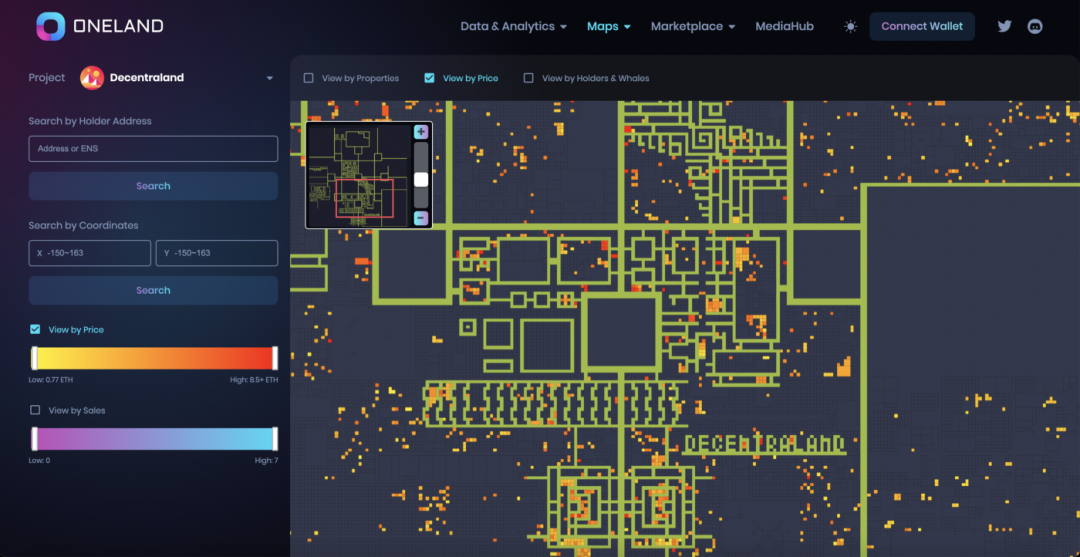Zoom in with the minimap plus button
The image size is (1080, 557).
421,132
